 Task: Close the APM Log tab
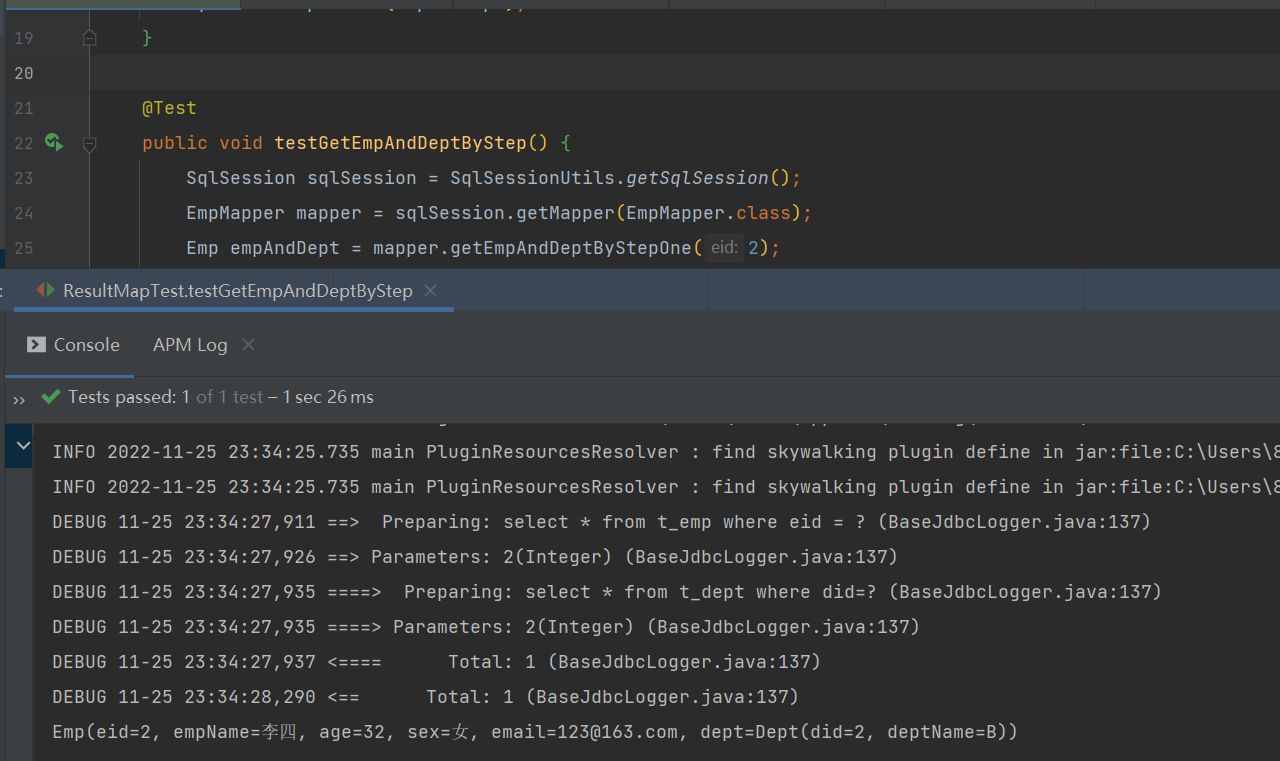pyautogui.click(x=249, y=345)
